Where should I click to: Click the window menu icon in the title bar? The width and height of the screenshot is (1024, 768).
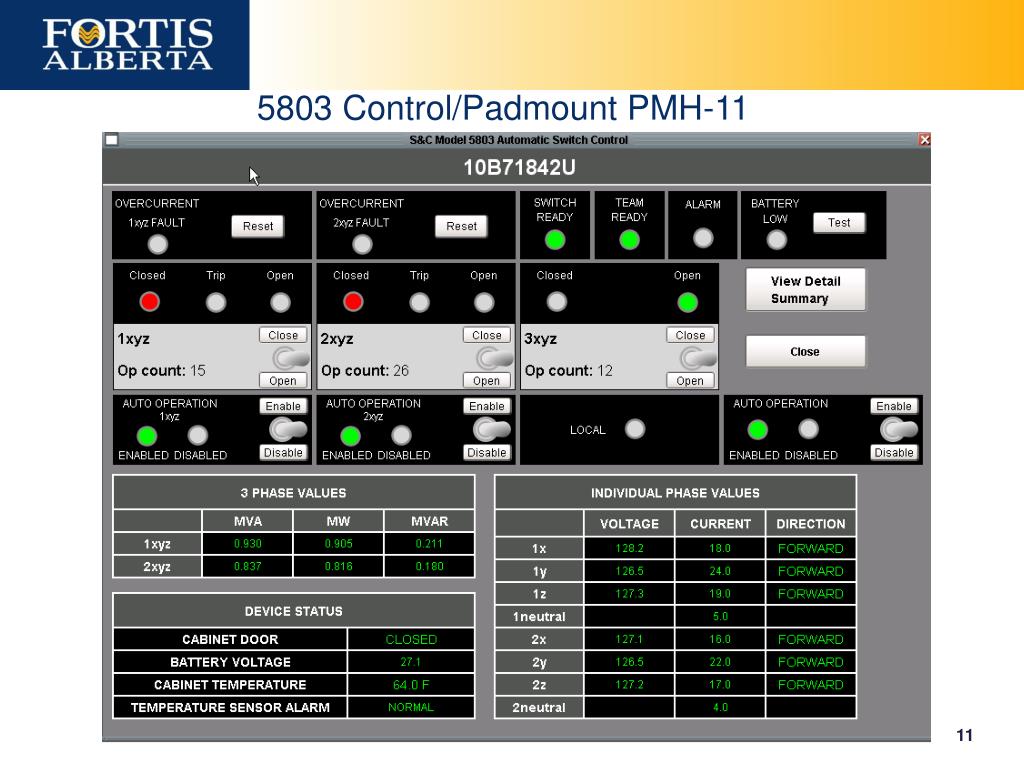(112, 140)
